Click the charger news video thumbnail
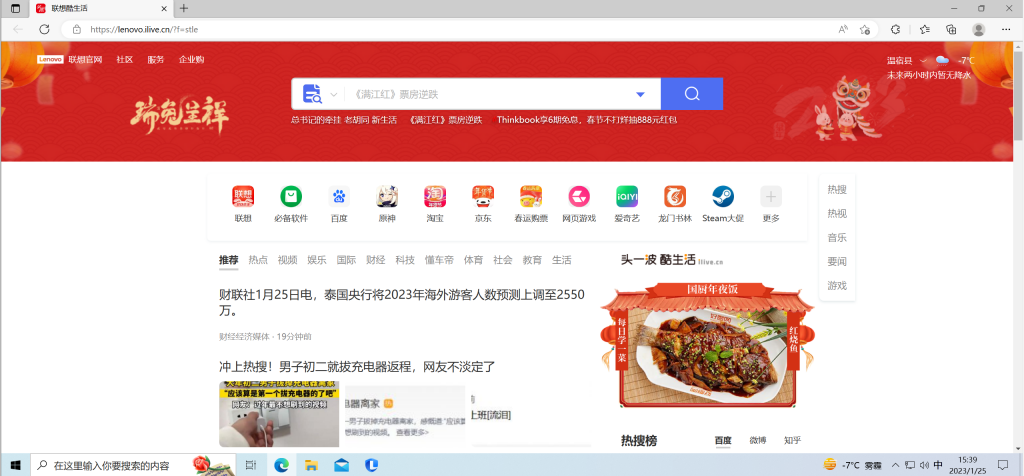This screenshot has height=476, width=1024. 279,415
